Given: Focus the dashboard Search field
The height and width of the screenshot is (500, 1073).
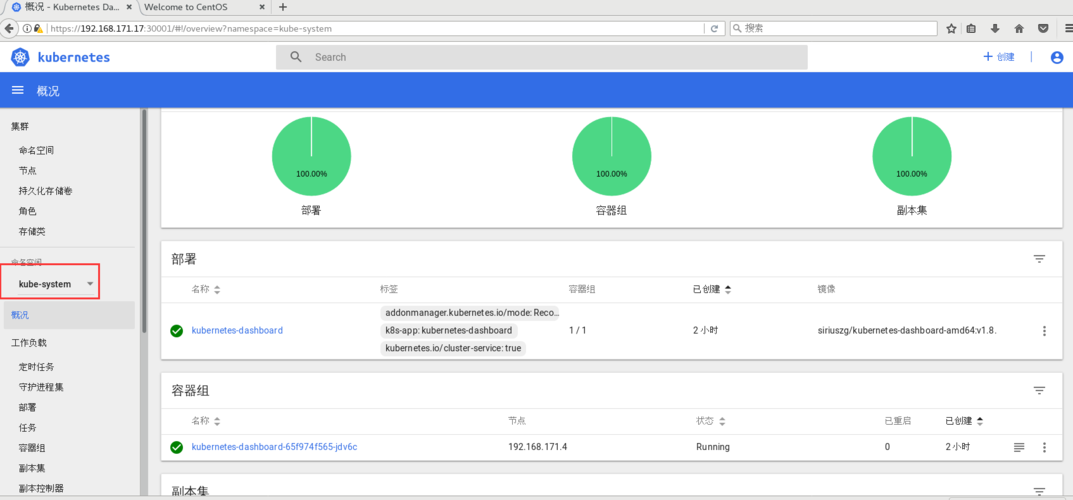Looking at the screenshot, I should tap(541, 57).
